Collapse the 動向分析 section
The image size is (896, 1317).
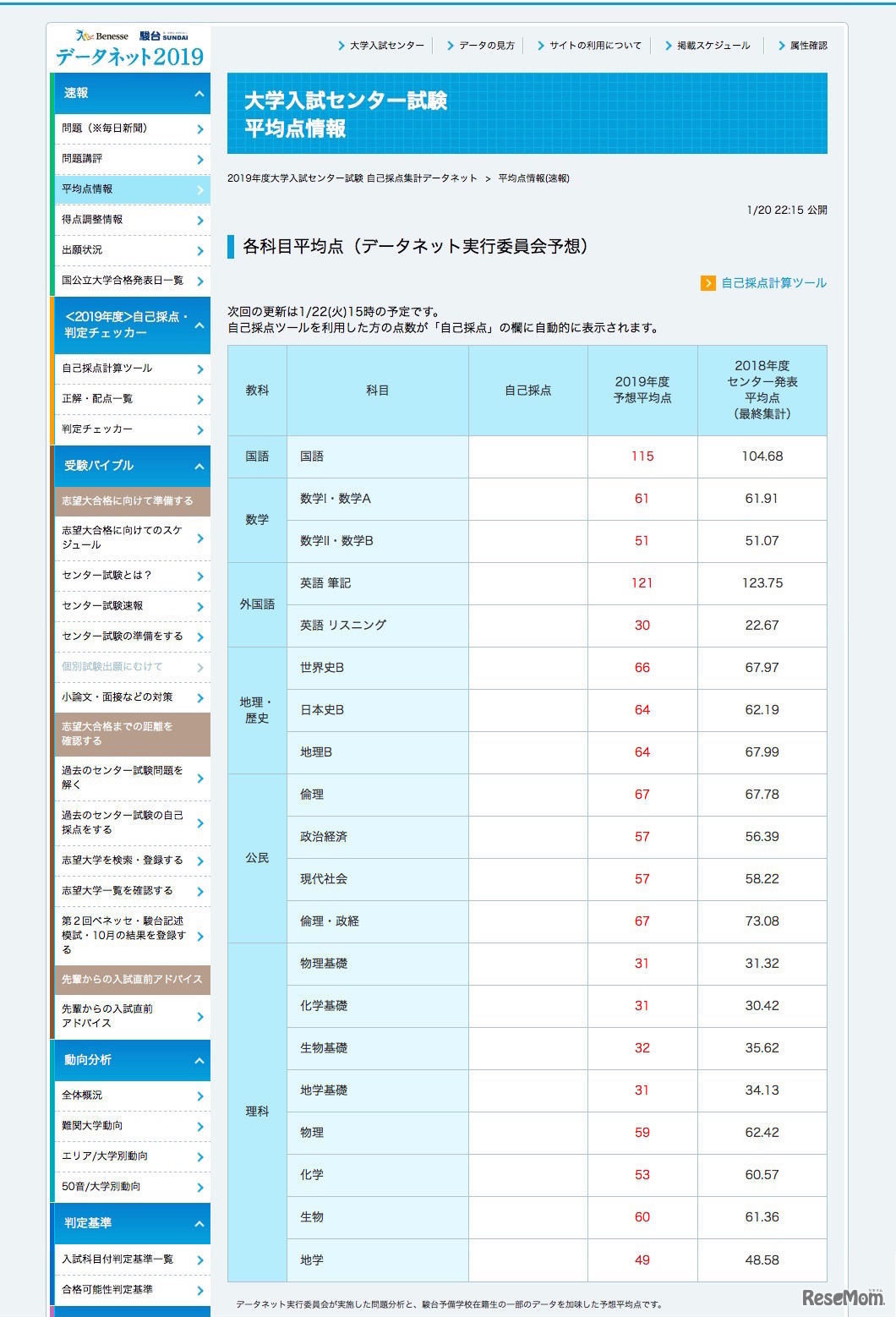click(x=198, y=1060)
